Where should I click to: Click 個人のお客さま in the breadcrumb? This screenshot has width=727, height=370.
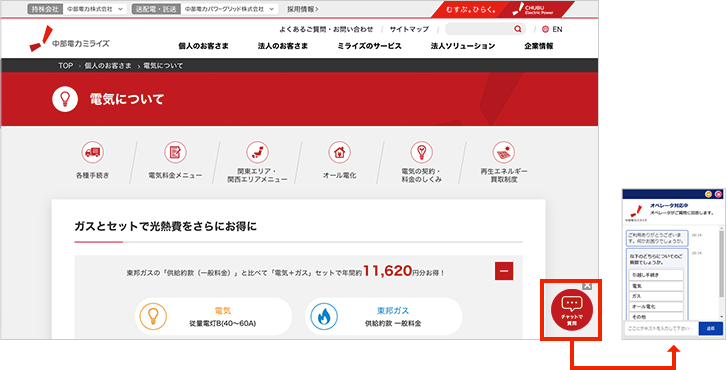[108, 66]
